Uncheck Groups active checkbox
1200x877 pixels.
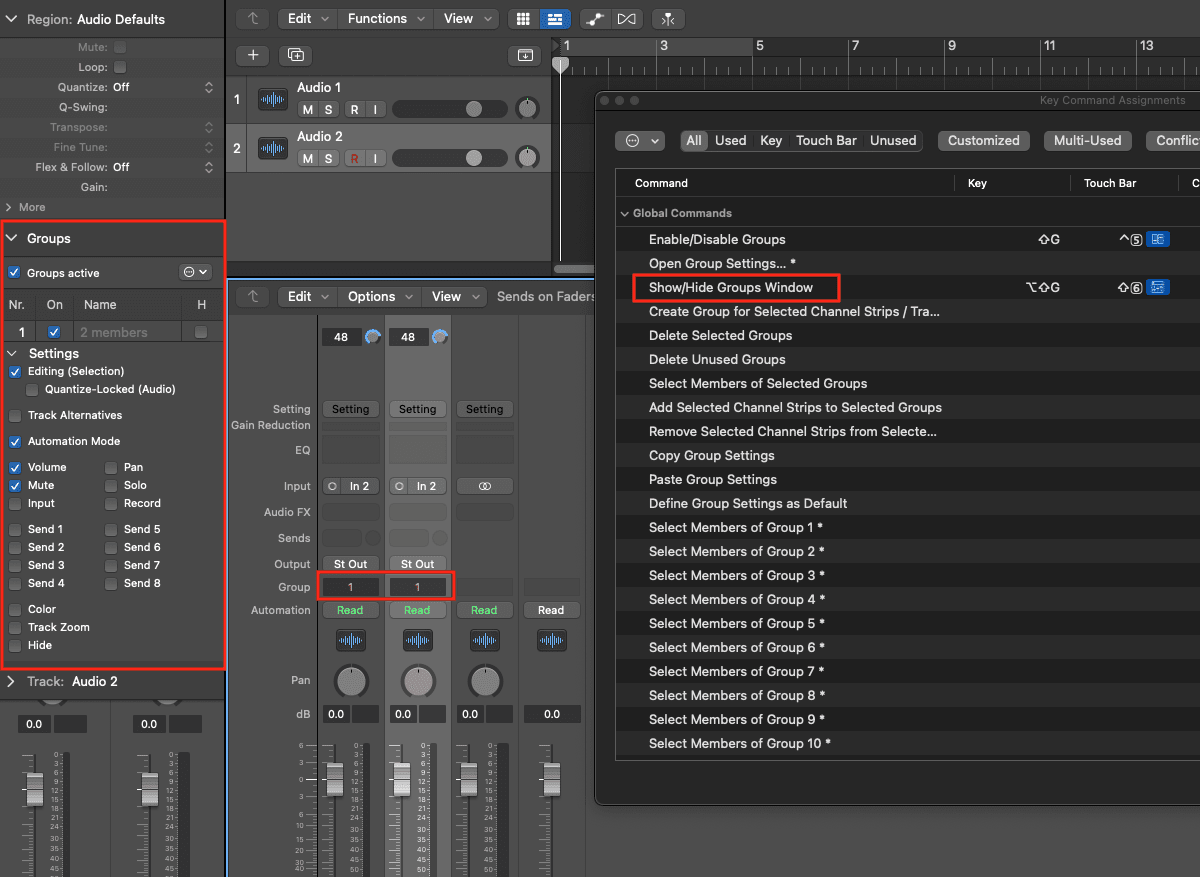tap(14, 272)
